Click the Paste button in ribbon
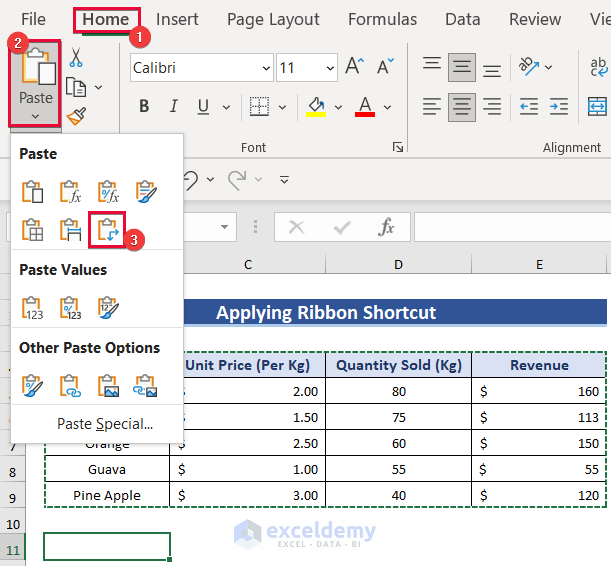 point(35,83)
